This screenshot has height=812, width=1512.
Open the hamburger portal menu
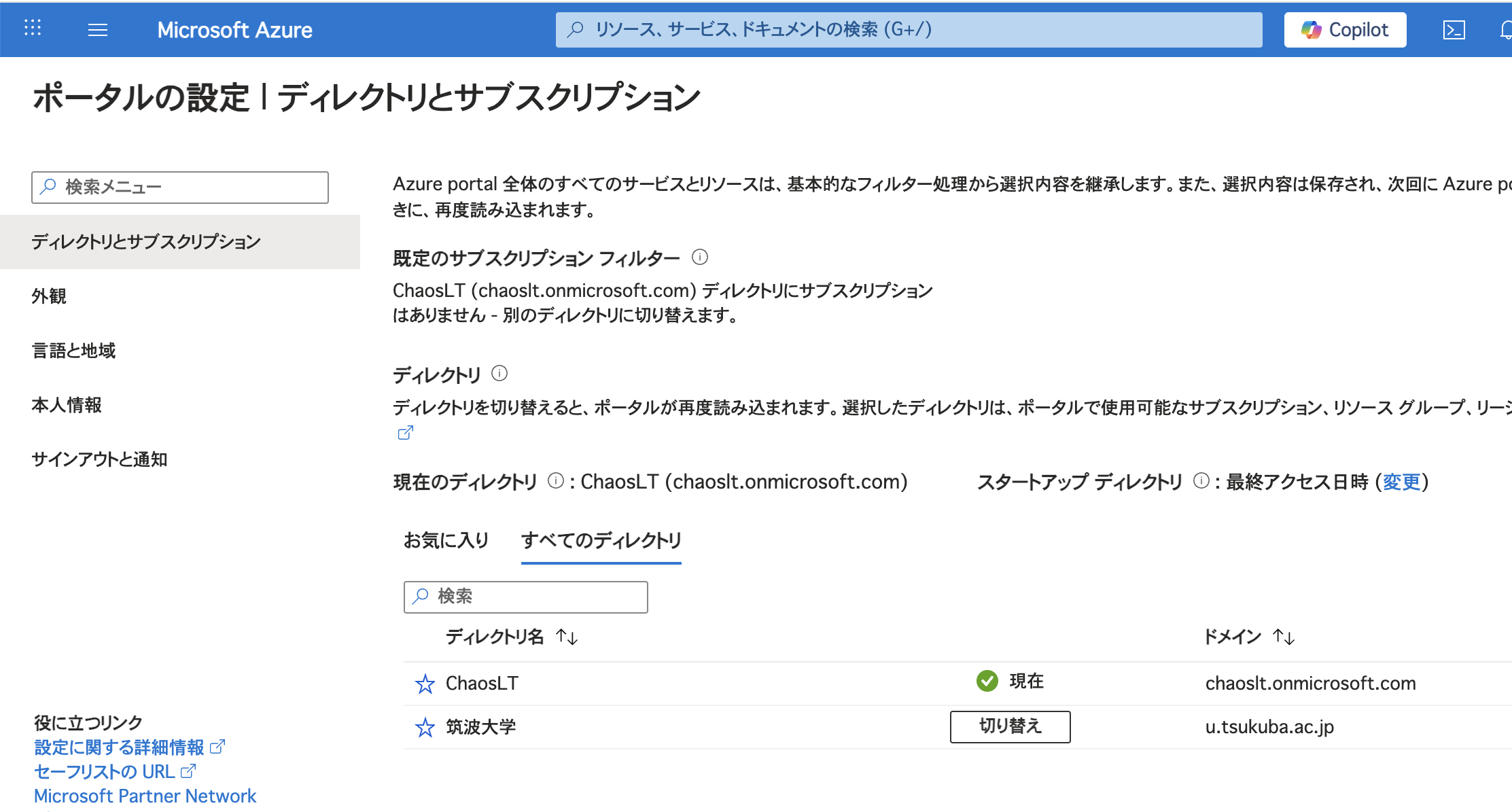pos(98,30)
